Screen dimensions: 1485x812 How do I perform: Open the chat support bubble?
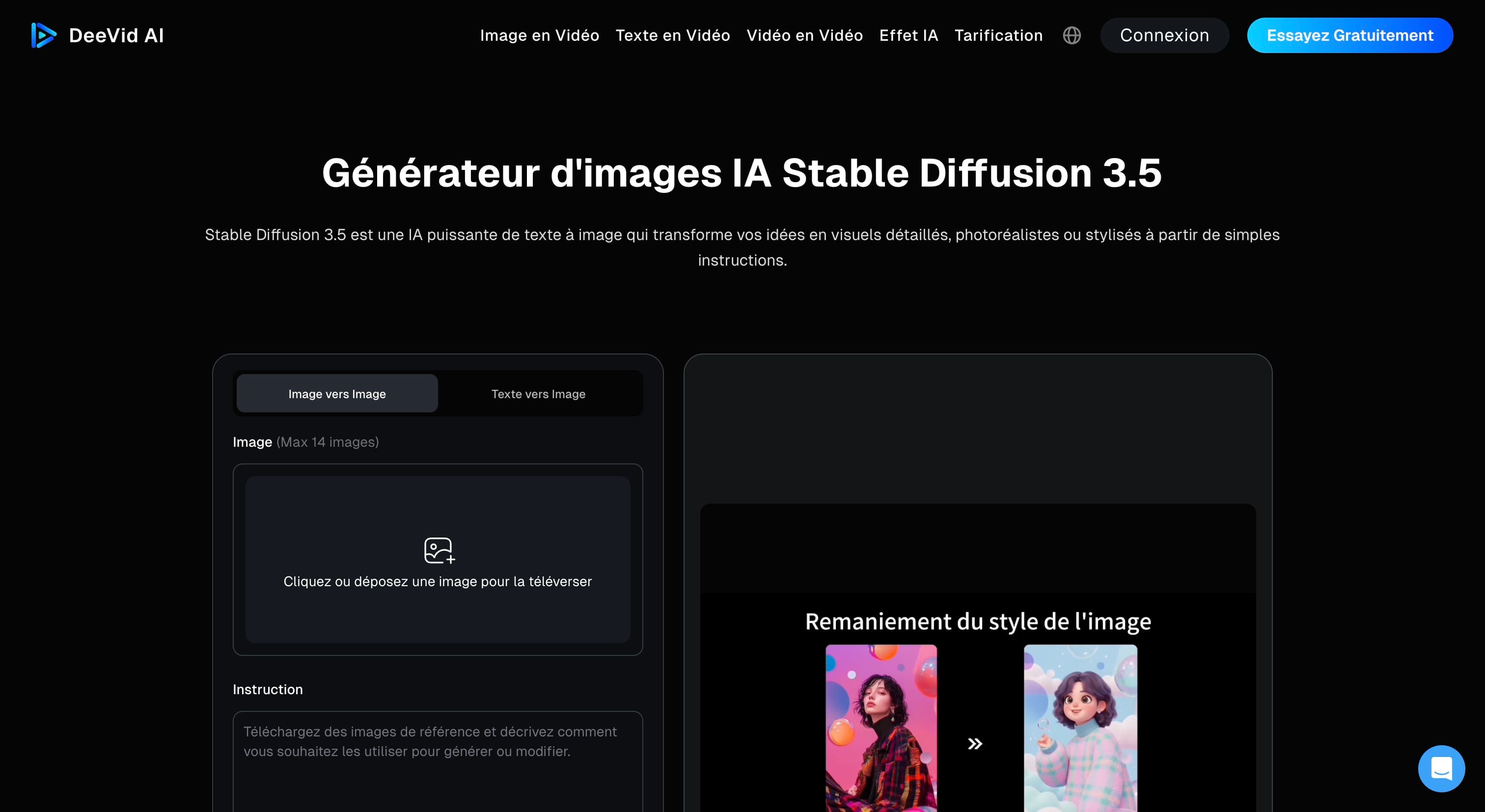pos(1441,768)
